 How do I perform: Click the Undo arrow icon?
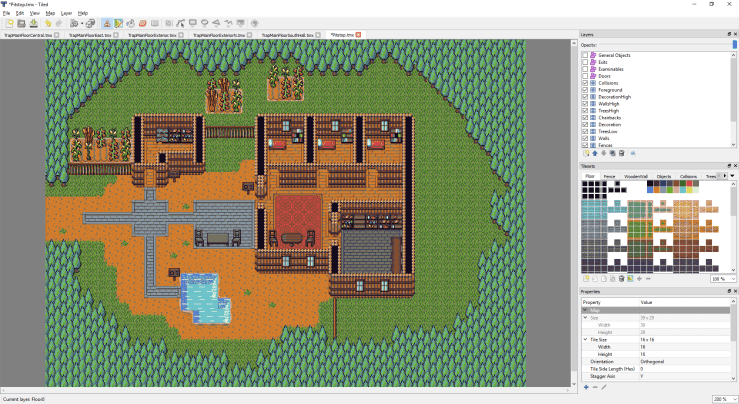pos(48,22)
